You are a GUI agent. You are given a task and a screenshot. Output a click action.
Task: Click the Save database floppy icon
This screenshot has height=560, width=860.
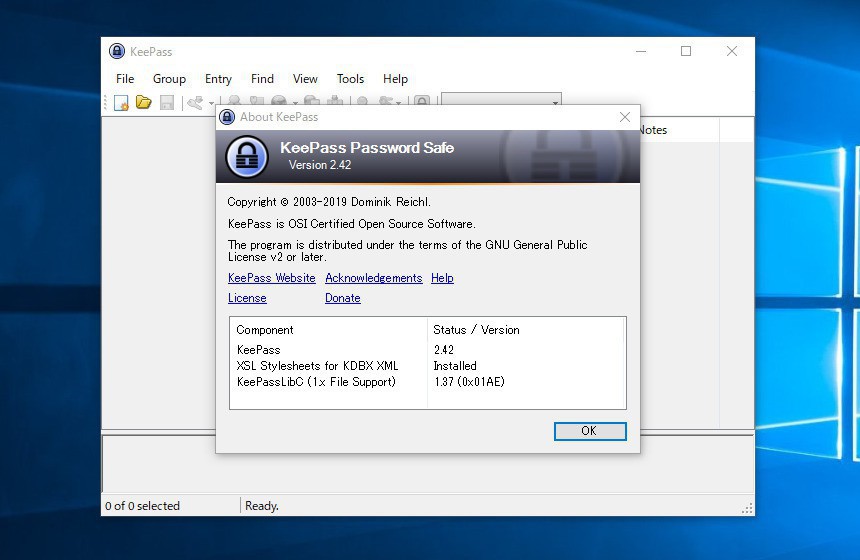pos(167,103)
